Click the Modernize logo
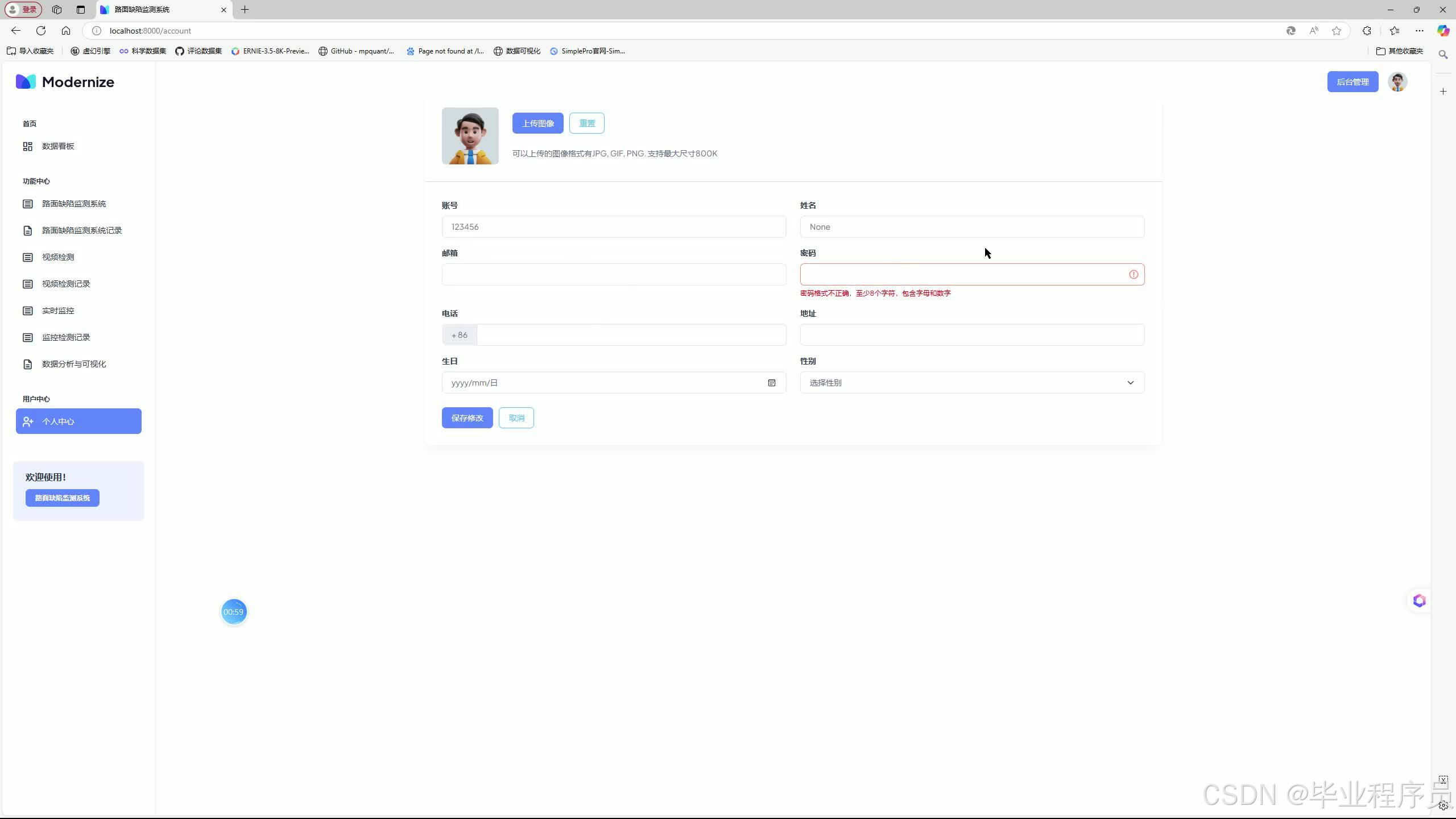 pyautogui.click(x=65, y=82)
